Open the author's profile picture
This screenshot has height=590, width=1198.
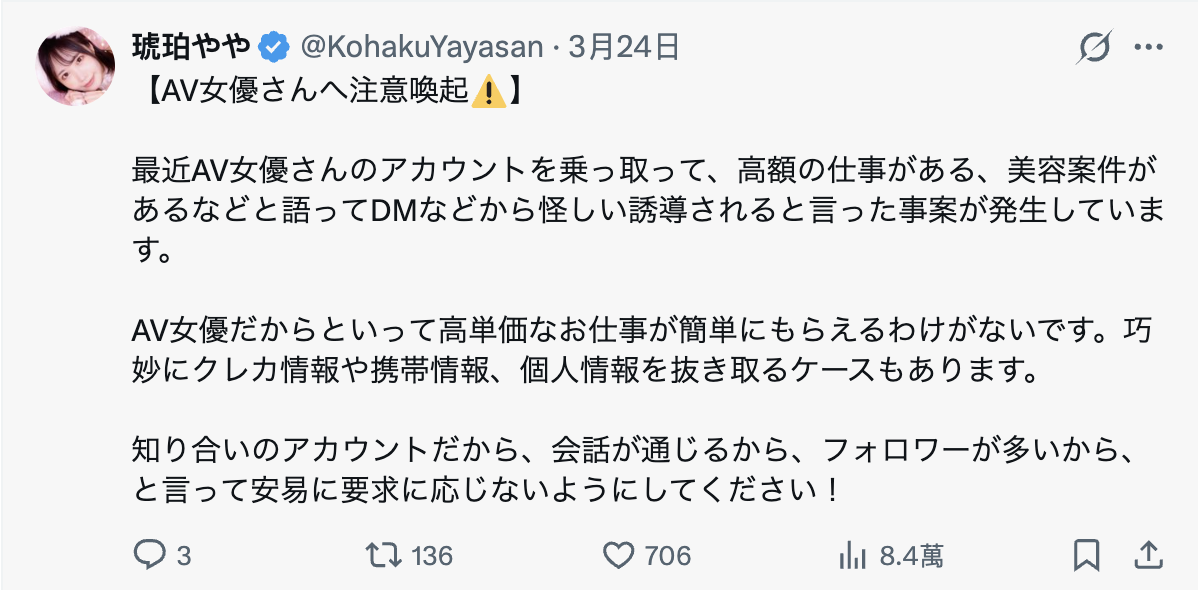(x=75, y=68)
